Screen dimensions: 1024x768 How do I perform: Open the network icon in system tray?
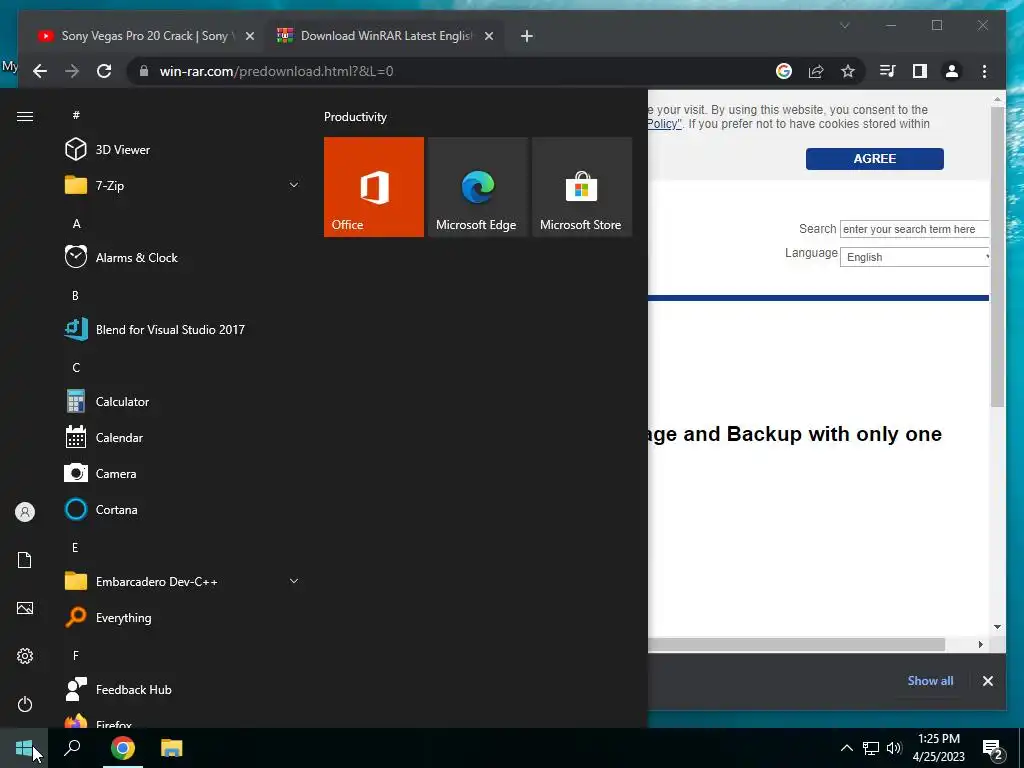(871, 748)
